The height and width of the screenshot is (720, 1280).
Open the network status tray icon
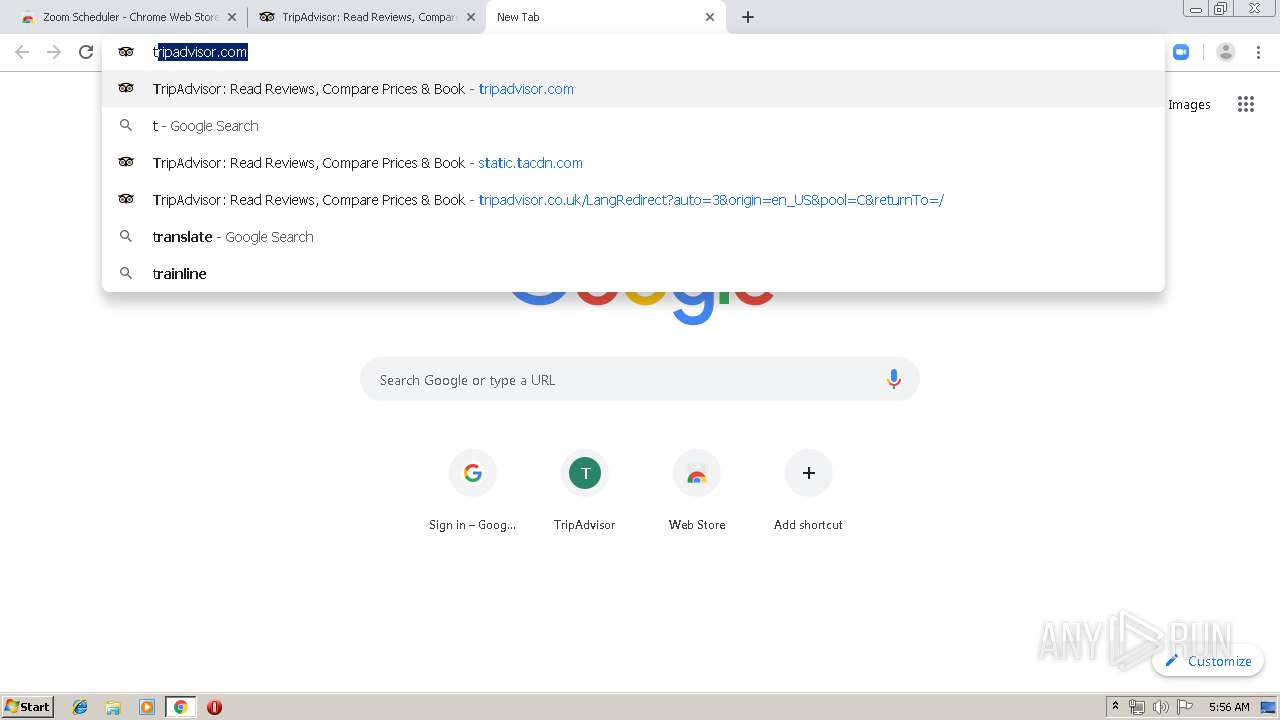(1137, 707)
